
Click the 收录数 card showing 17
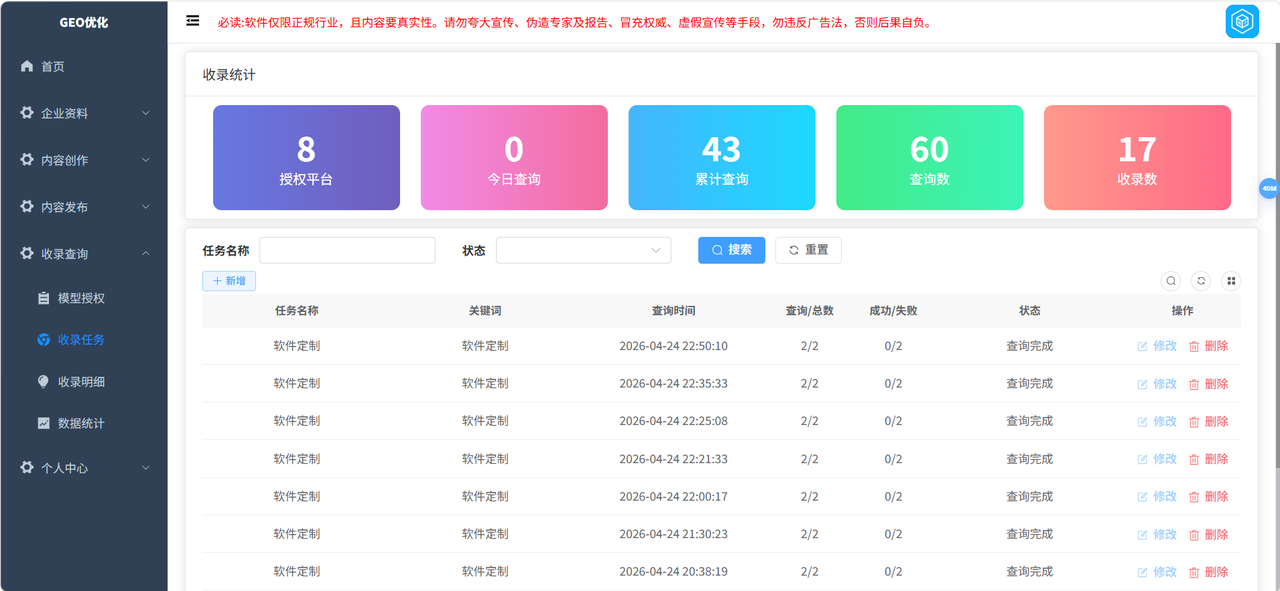click(x=1137, y=158)
